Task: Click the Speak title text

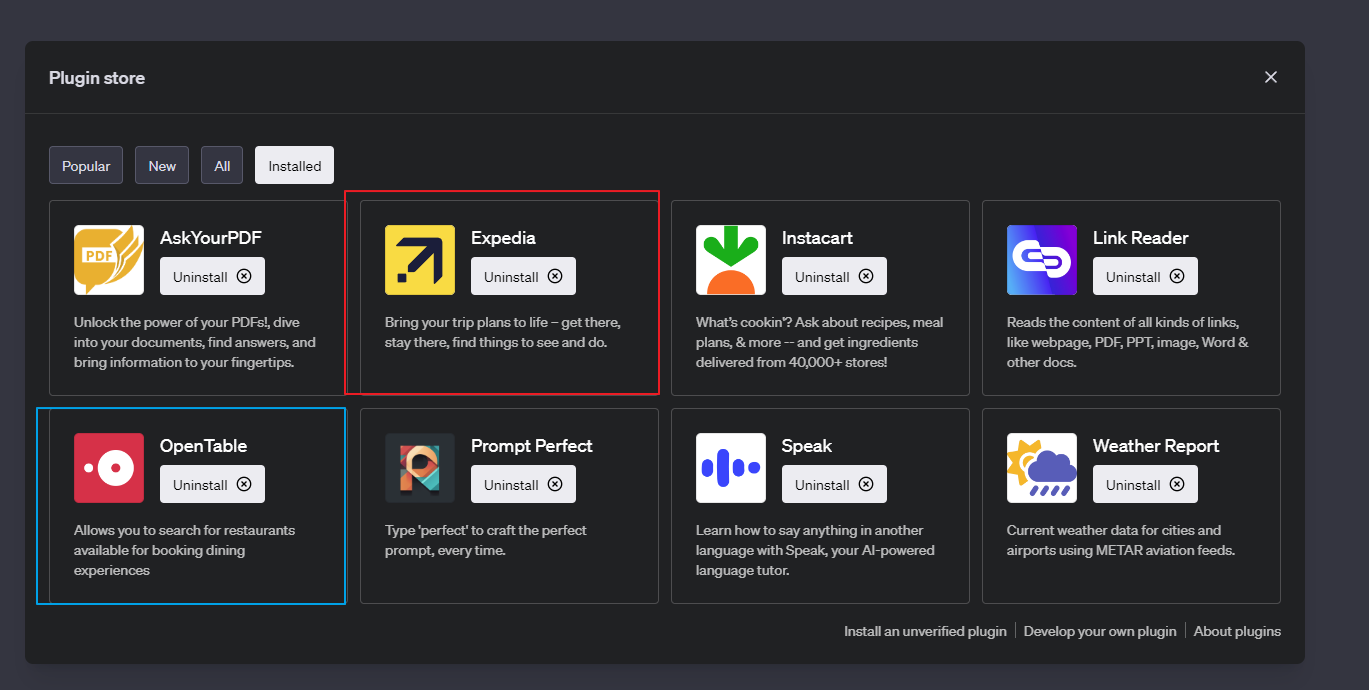Action: (x=807, y=446)
